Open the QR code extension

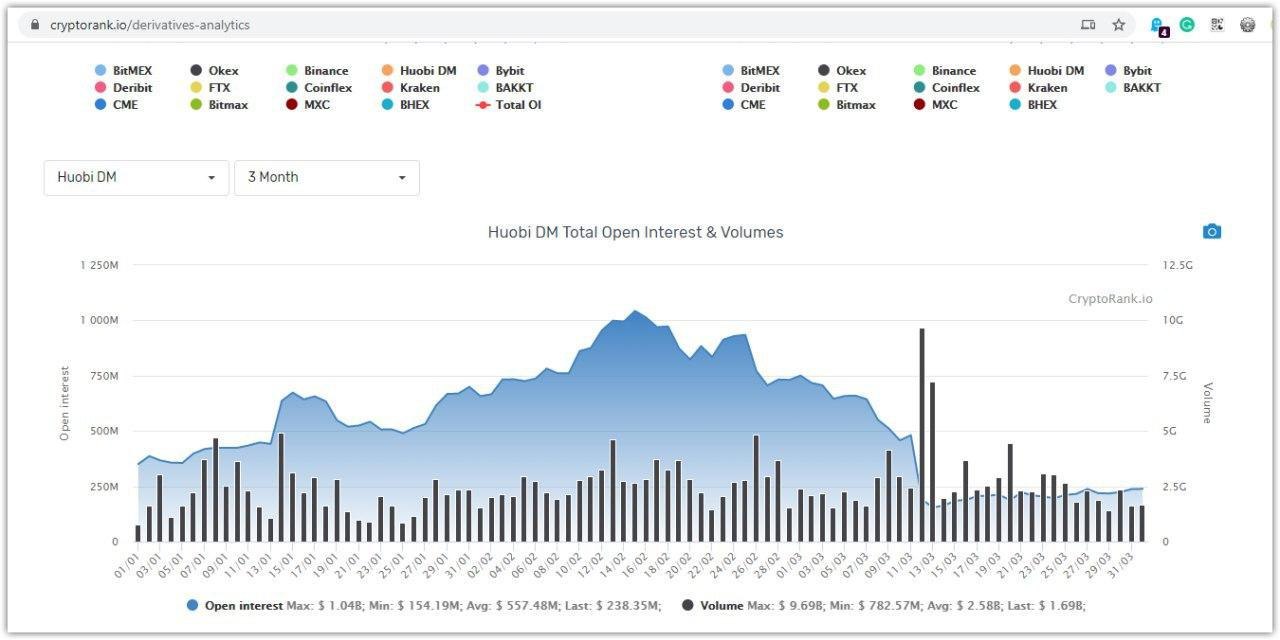click(1217, 25)
